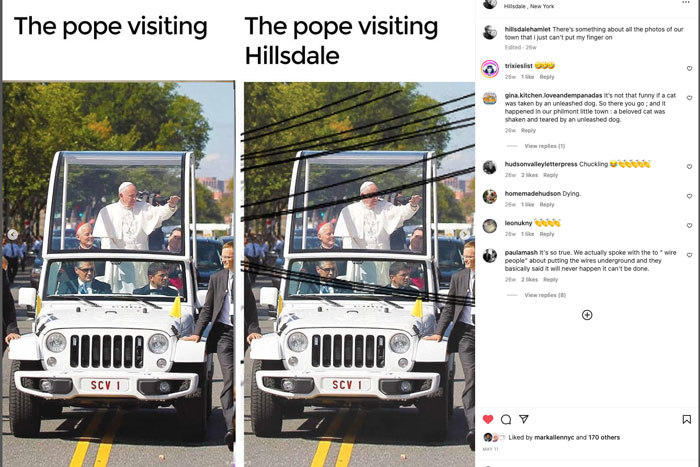Go to previous image with left arrow

click(13, 234)
